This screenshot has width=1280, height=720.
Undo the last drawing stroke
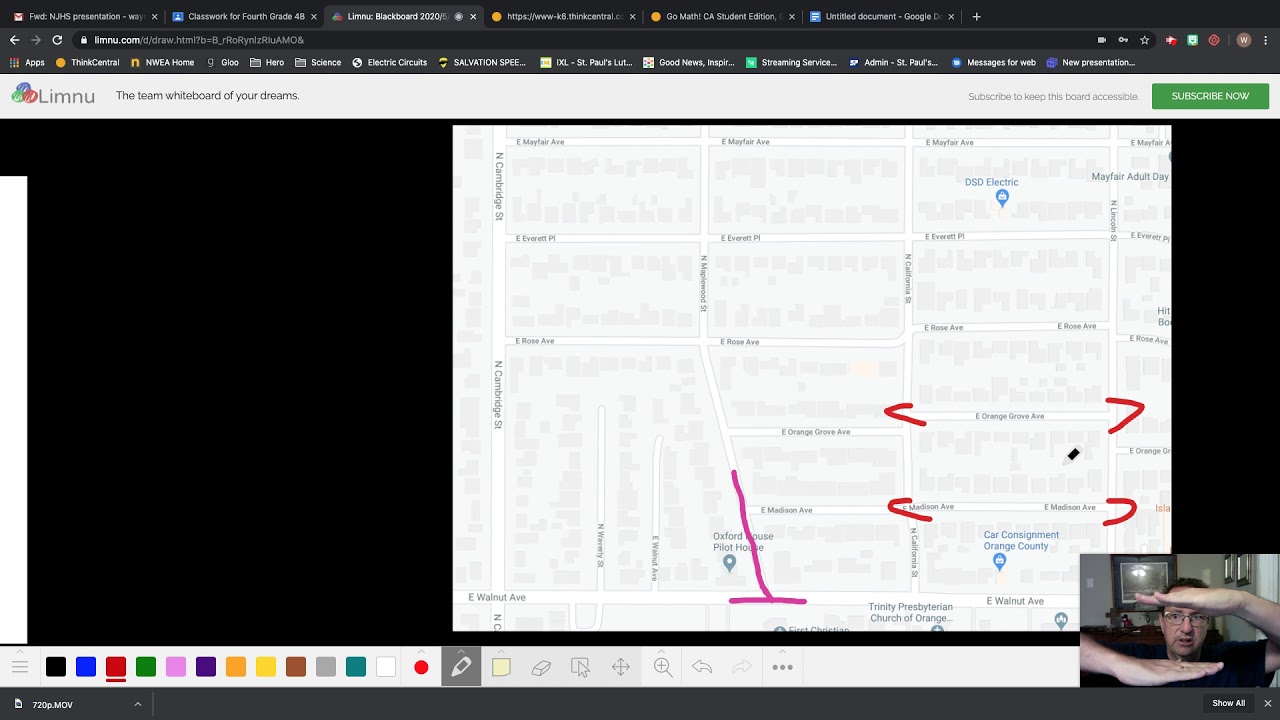click(x=702, y=667)
